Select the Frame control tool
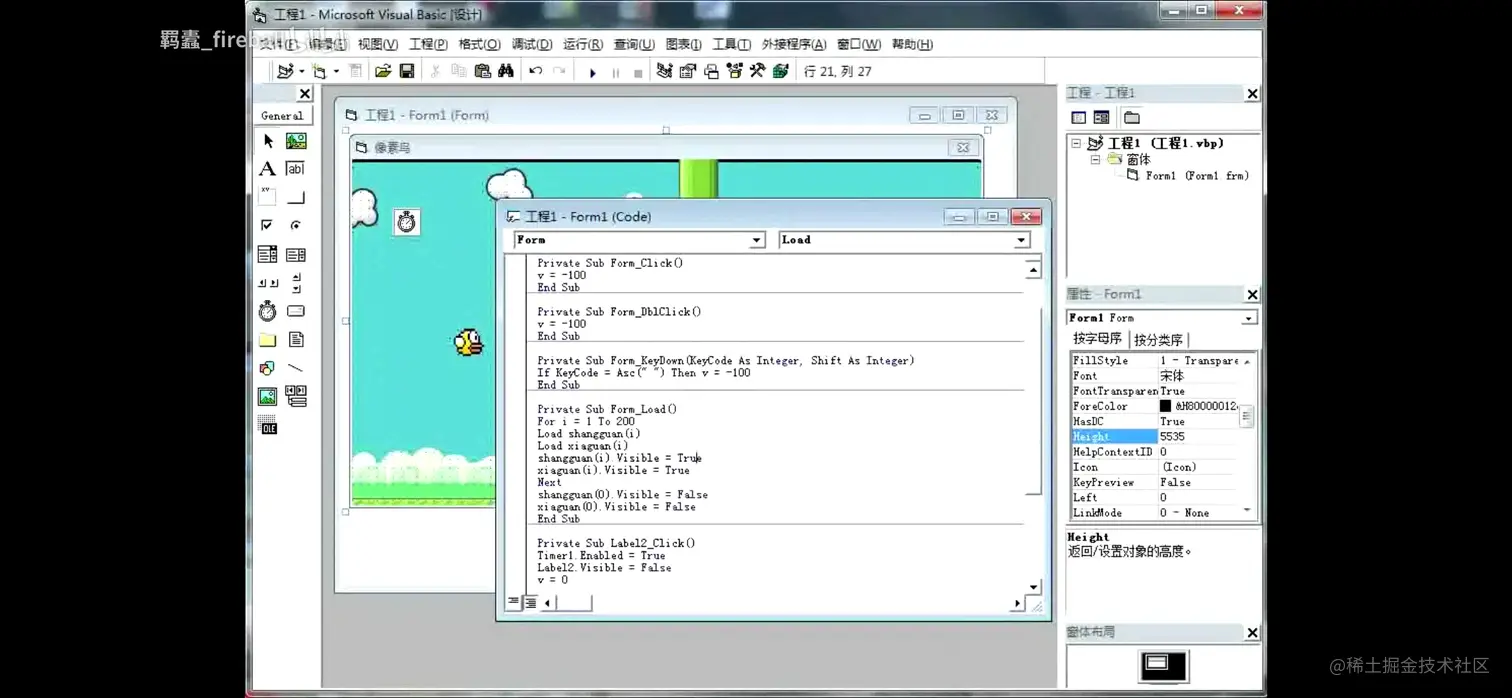Screen dimensions: 1512x698 point(267,197)
